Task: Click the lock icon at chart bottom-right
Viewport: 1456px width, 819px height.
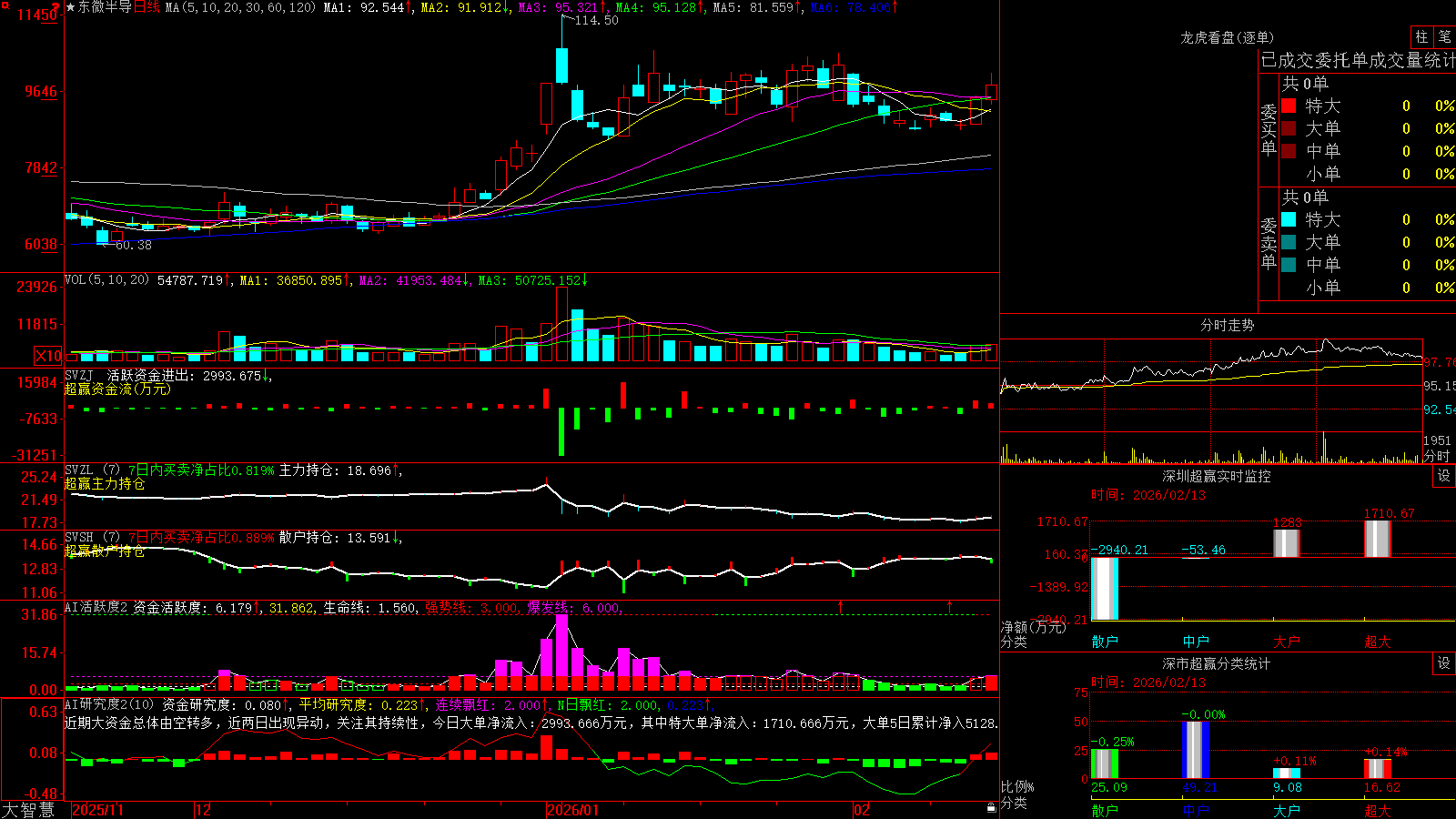Action: tap(991, 808)
